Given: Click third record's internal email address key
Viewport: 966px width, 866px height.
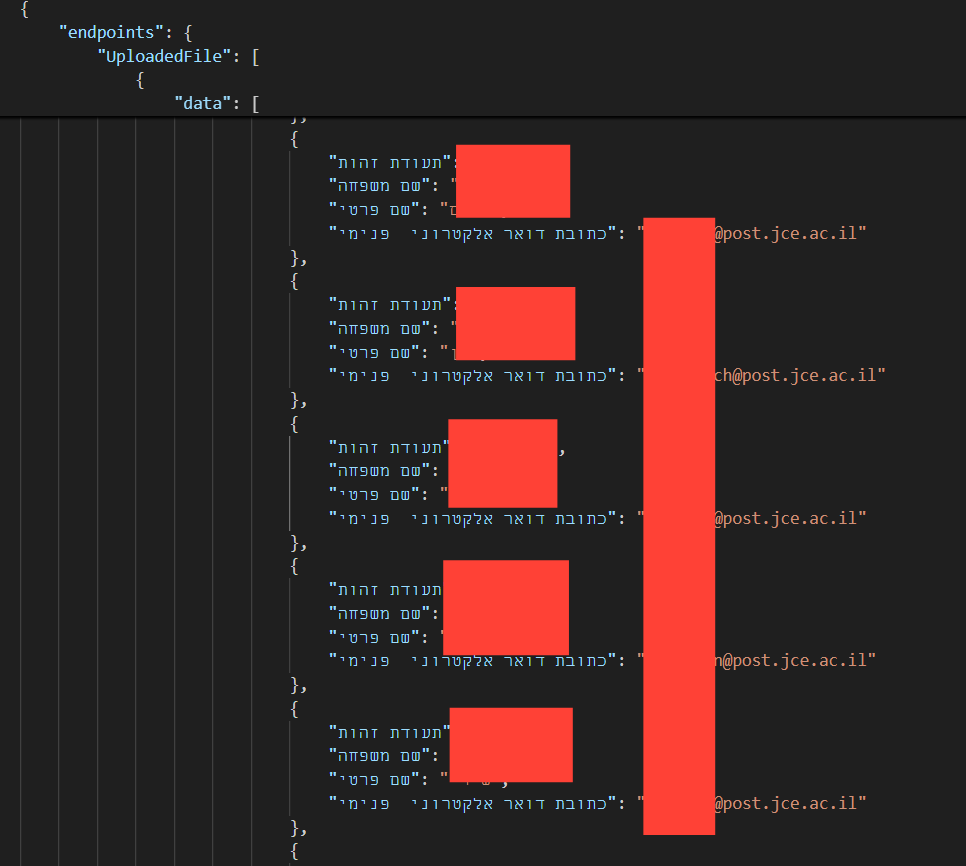Looking at the screenshot, I should (x=473, y=519).
